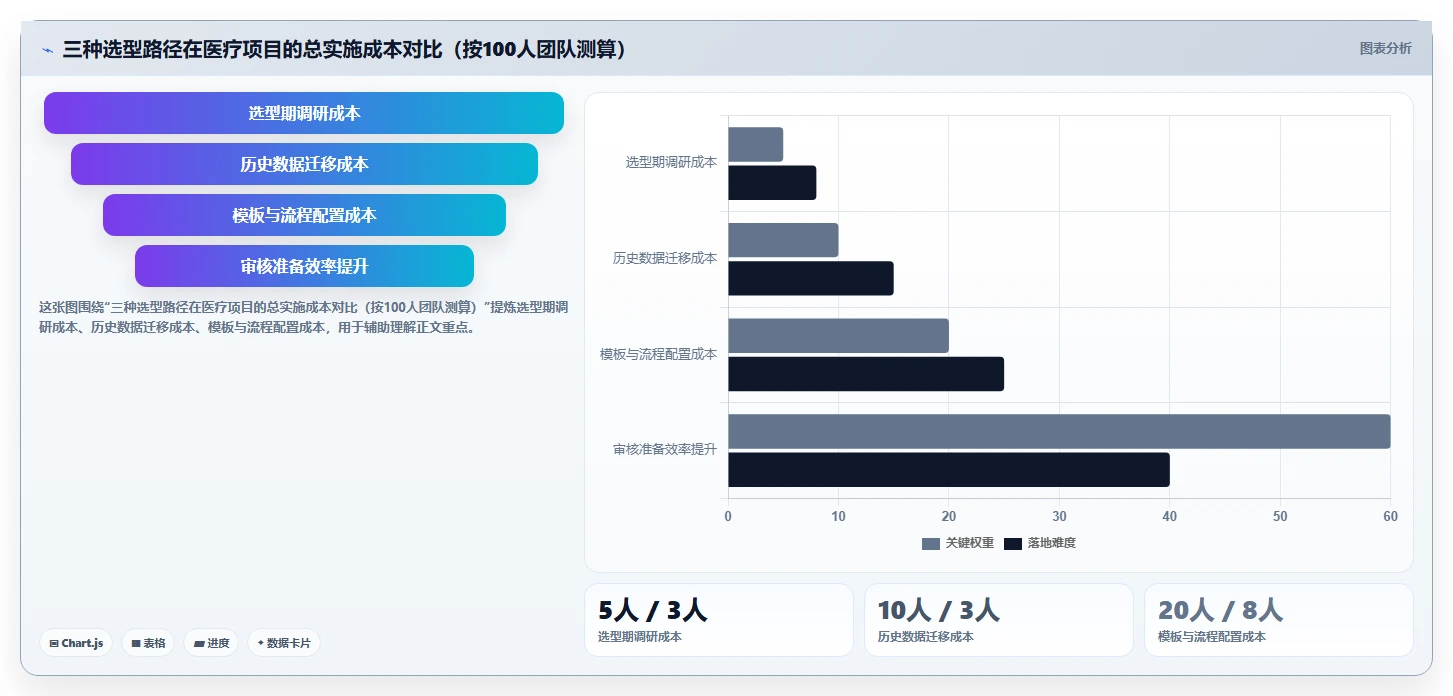Image resolution: width=1453 pixels, height=696 pixels.
Task: Click the panel title 三种选型路径 heading
Action: (x=344, y=49)
